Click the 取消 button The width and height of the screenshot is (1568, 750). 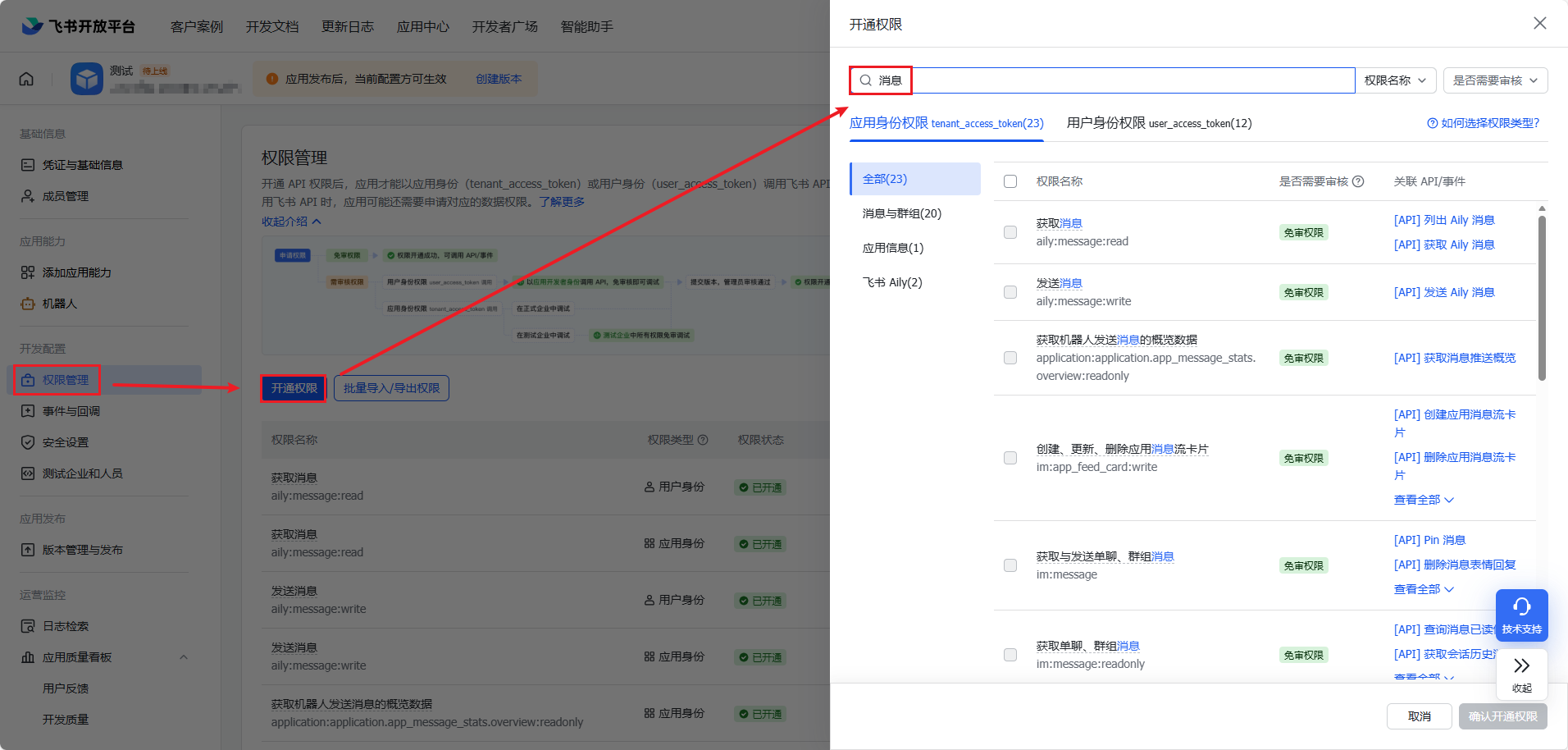1419,716
